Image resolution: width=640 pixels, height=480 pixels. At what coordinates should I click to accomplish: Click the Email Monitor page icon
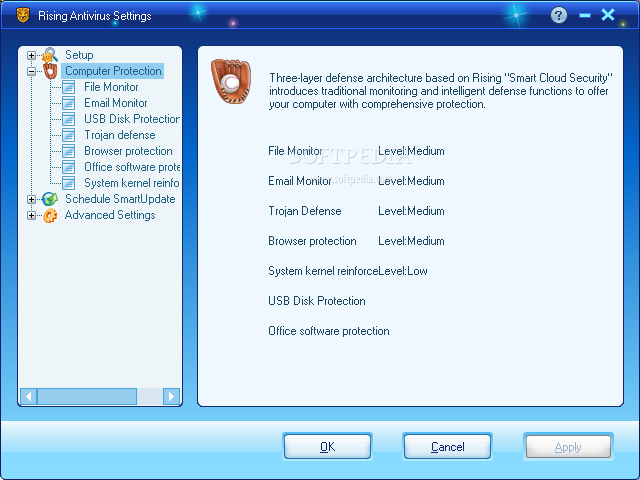[x=69, y=103]
